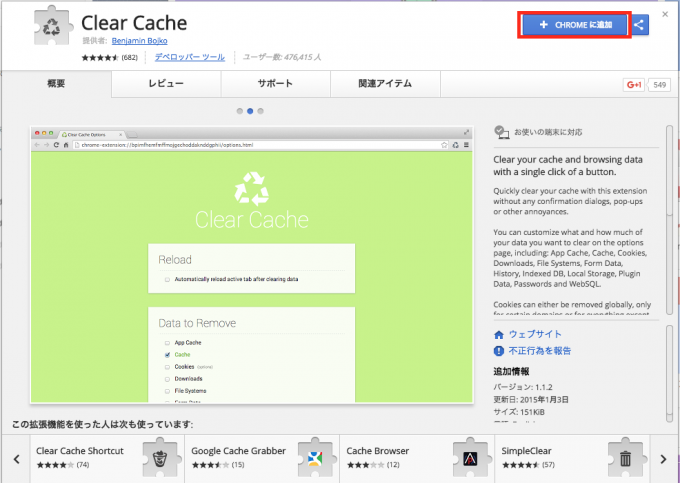This screenshot has height=483, width=680.
Task: Click the 'CHROME に追加' add button
Action: (x=574, y=25)
